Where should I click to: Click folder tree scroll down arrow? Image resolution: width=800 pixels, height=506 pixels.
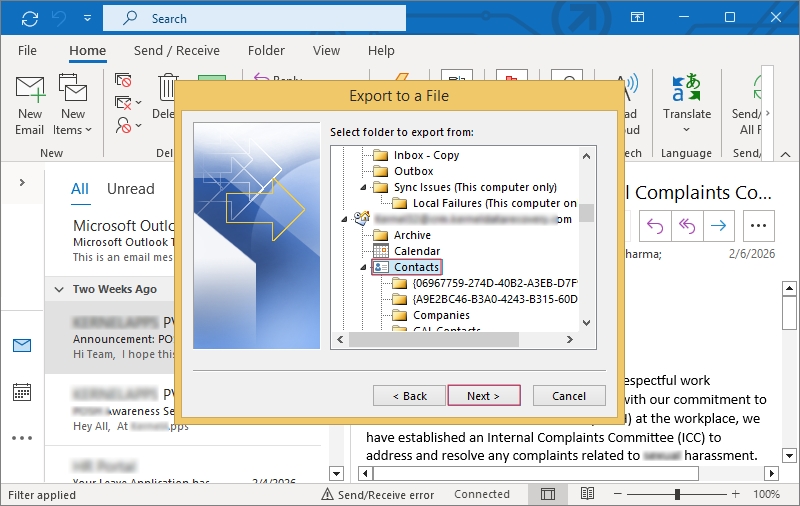(x=587, y=322)
